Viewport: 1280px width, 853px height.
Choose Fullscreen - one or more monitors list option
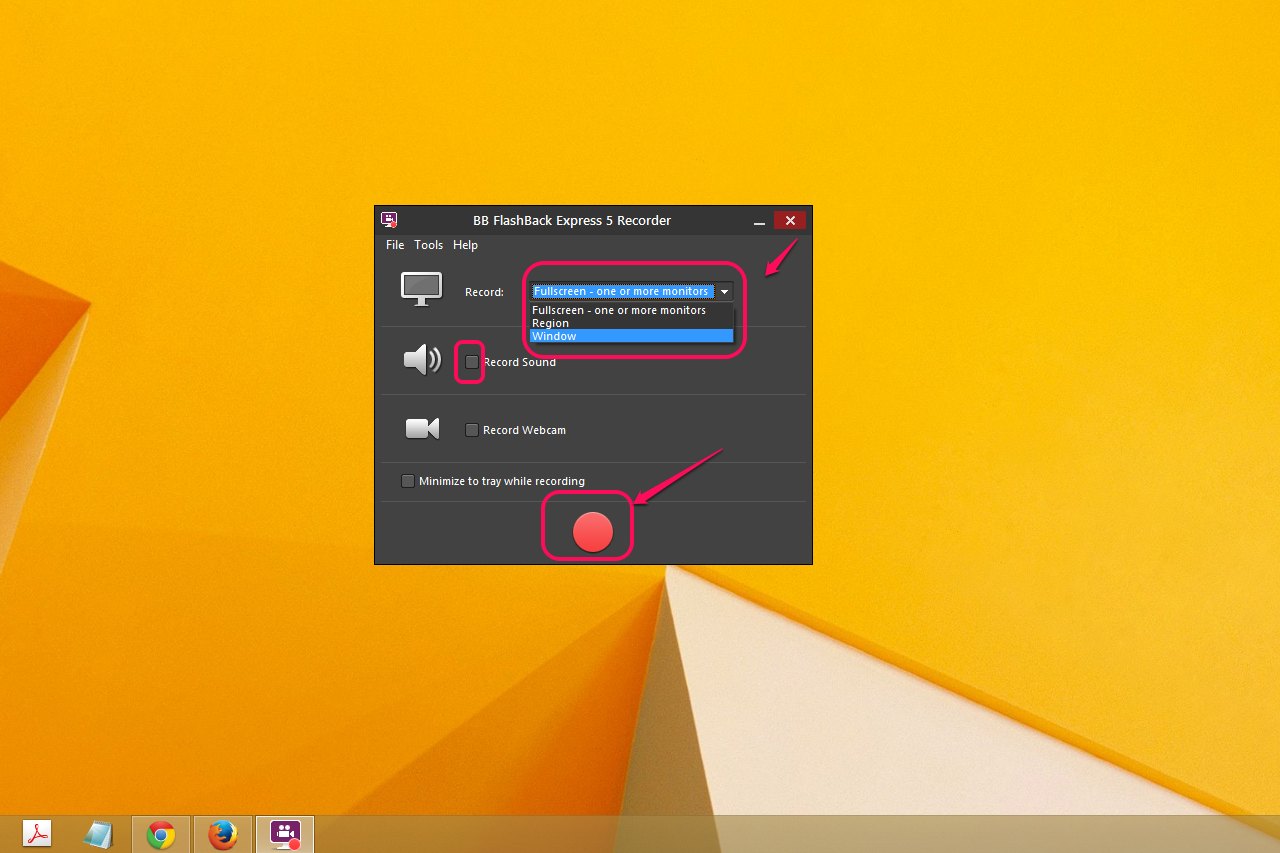pyautogui.click(x=631, y=310)
